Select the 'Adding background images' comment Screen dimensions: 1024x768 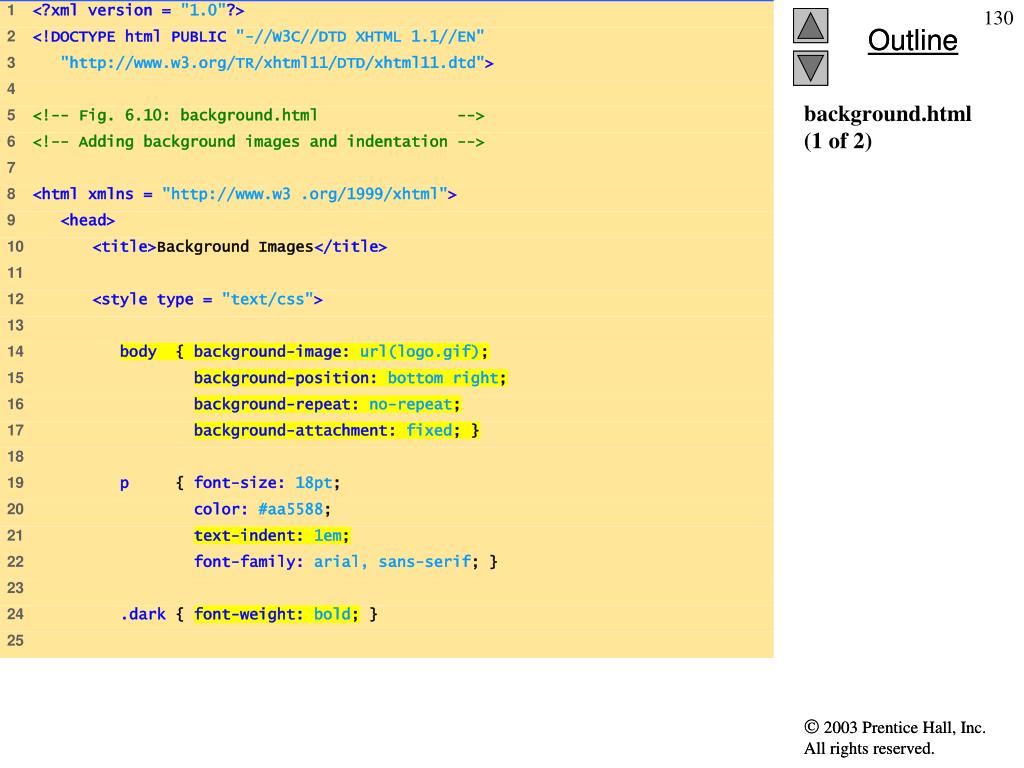tap(259, 142)
